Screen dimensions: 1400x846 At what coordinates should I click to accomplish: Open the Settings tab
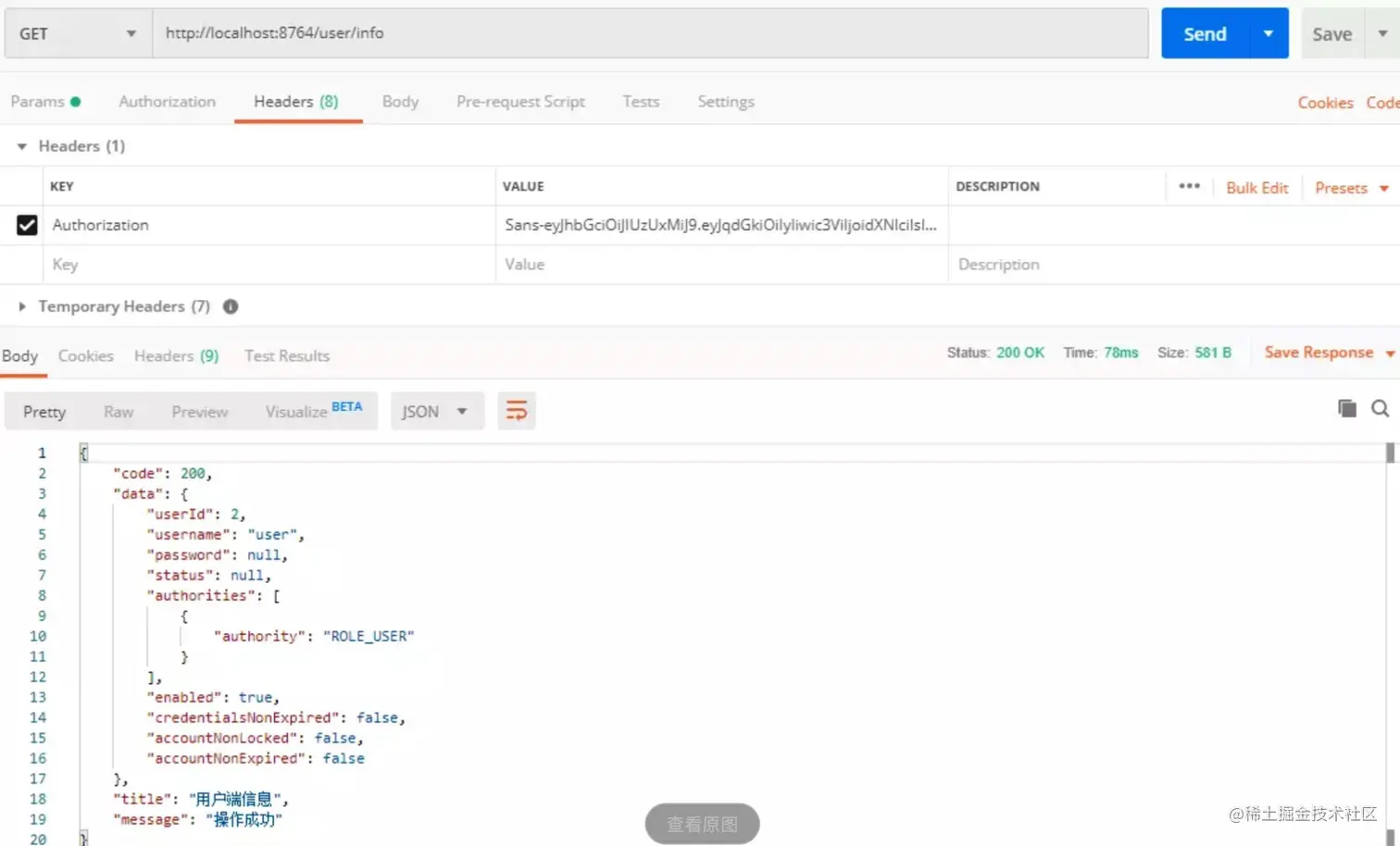pos(726,102)
